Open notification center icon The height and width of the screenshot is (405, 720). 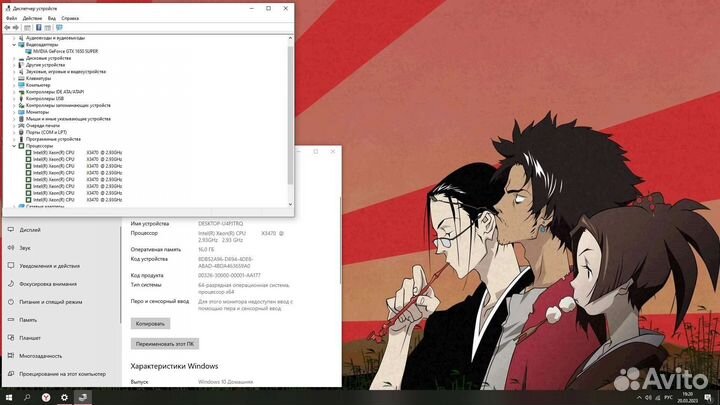click(708, 398)
